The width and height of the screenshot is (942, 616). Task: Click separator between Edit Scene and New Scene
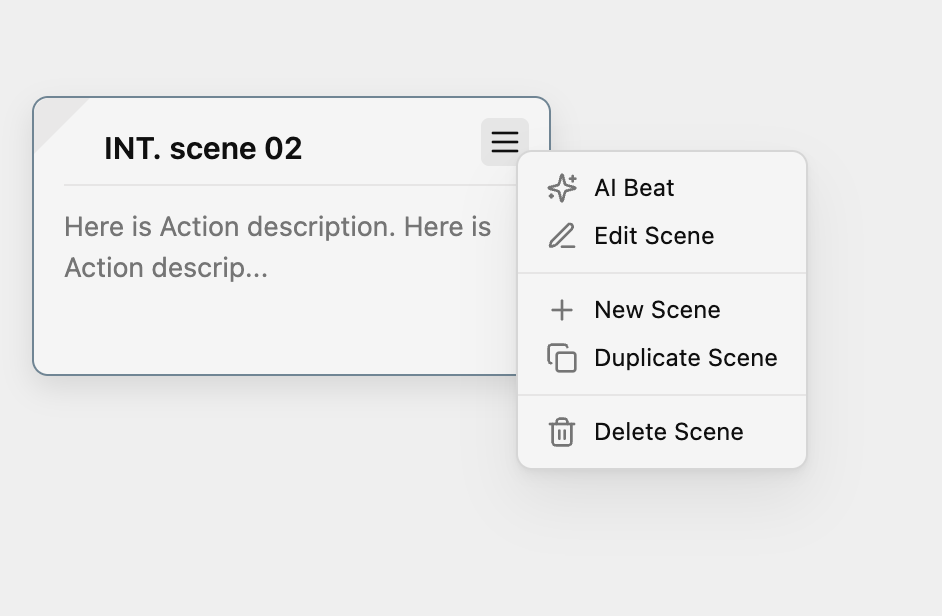pos(662,273)
